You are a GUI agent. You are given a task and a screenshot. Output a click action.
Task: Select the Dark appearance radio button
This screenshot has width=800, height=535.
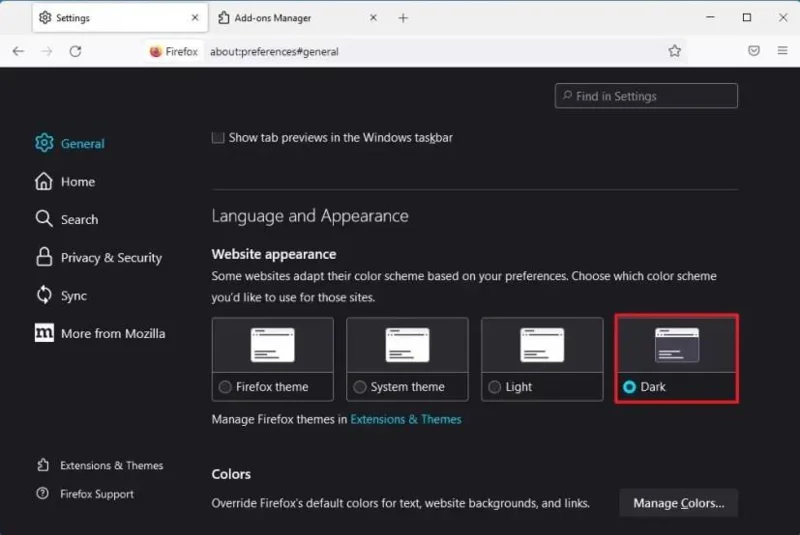click(x=630, y=387)
